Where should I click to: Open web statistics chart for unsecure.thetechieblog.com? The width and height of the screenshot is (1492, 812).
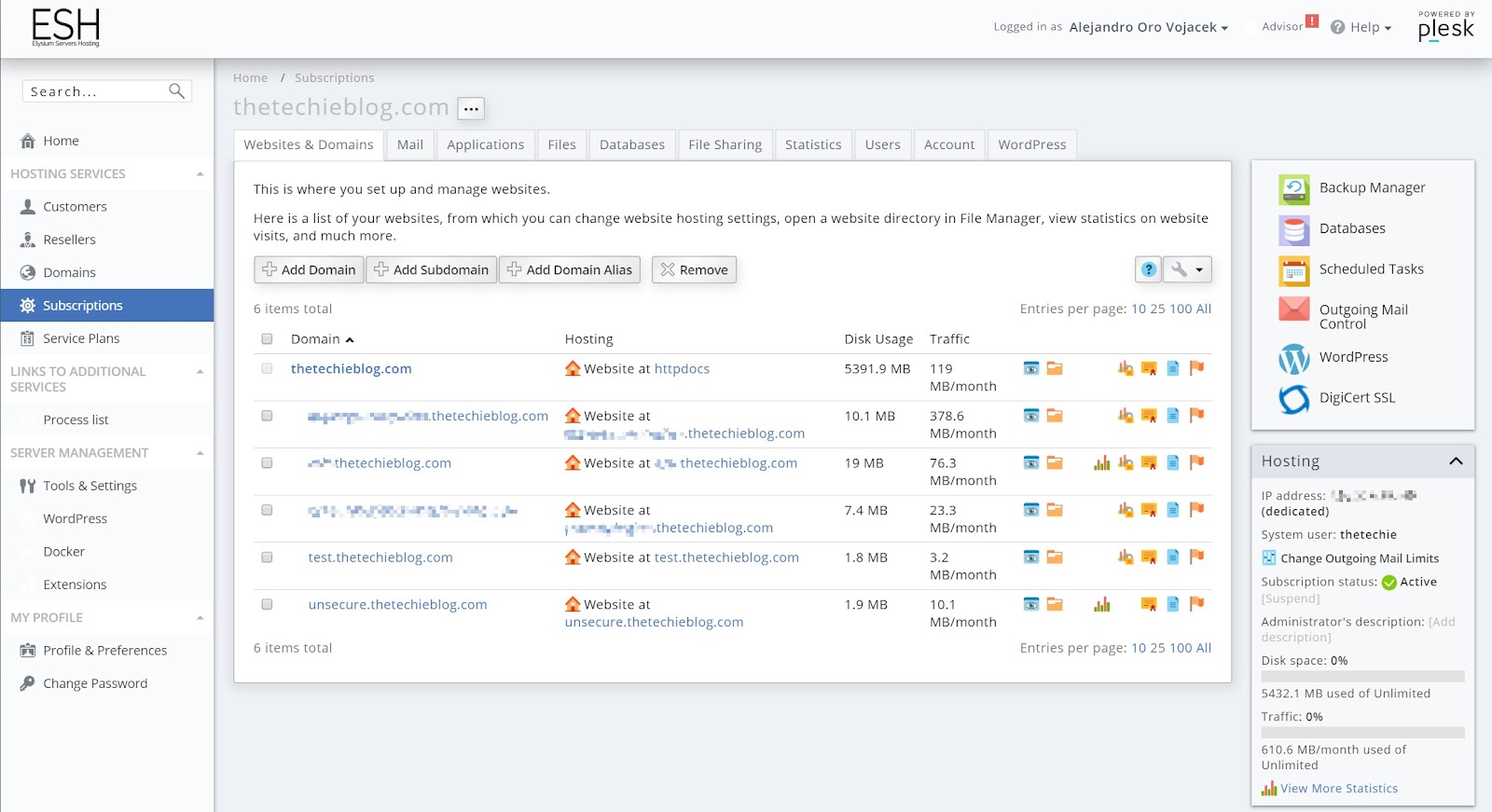[x=1102, y=604]
